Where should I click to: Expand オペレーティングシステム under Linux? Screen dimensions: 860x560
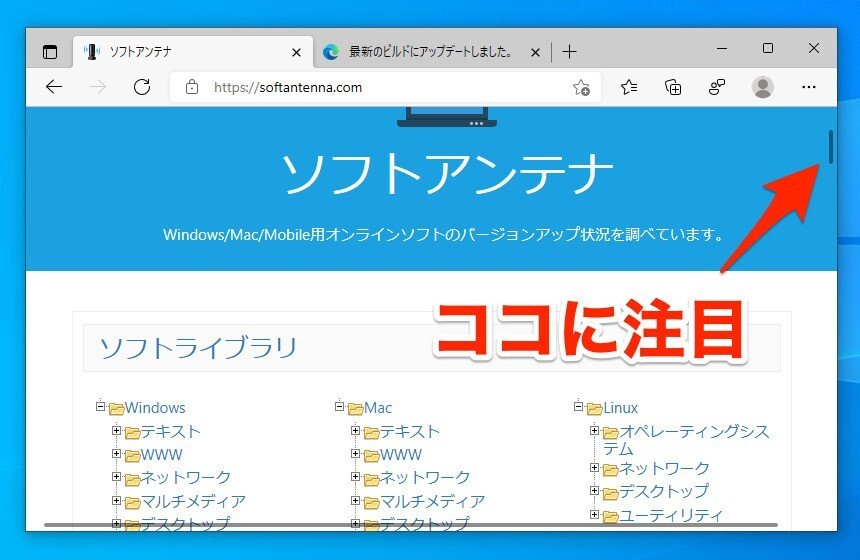point(595,431)
